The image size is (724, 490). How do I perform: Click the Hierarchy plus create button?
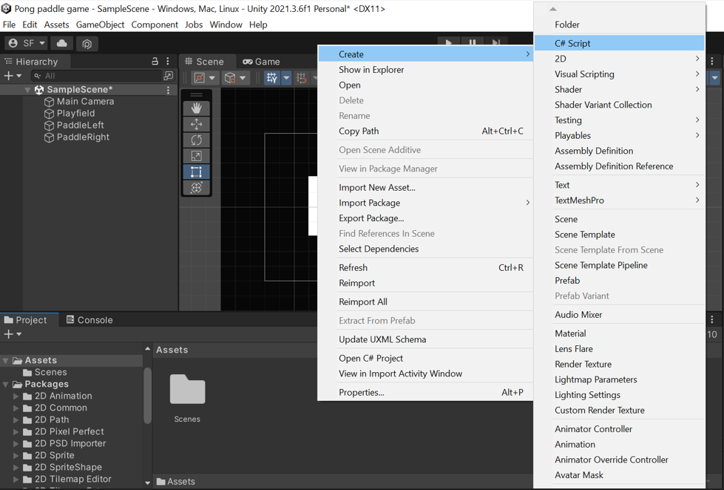8,76
